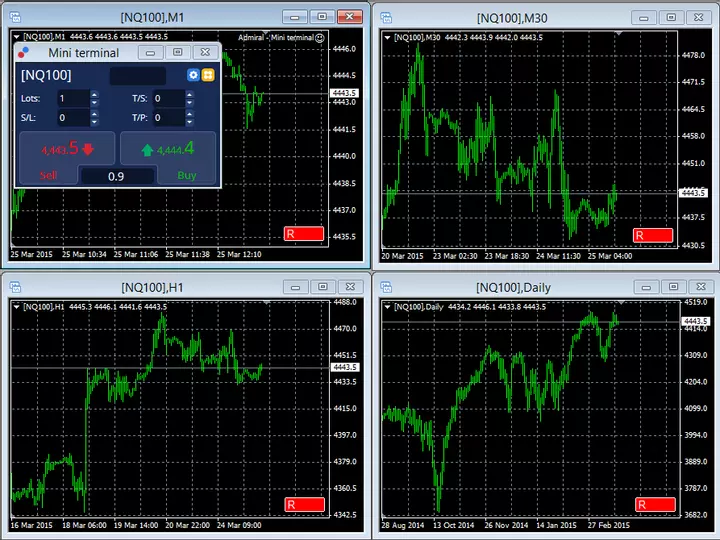Image resolution: width=720 pixels, height=540 pixels.
Task: Click the chart shift marker atop the Daily chart
Action: coord(621,302)
